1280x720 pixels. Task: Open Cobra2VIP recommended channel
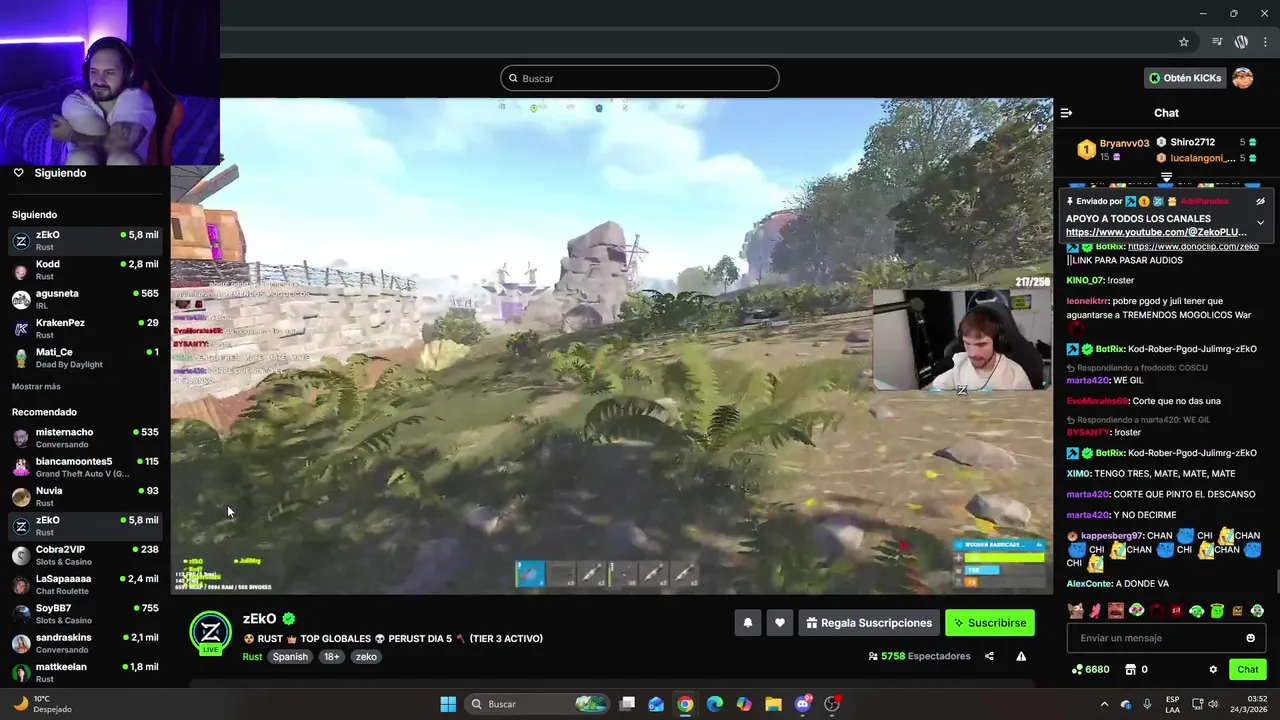pos(85,555)
